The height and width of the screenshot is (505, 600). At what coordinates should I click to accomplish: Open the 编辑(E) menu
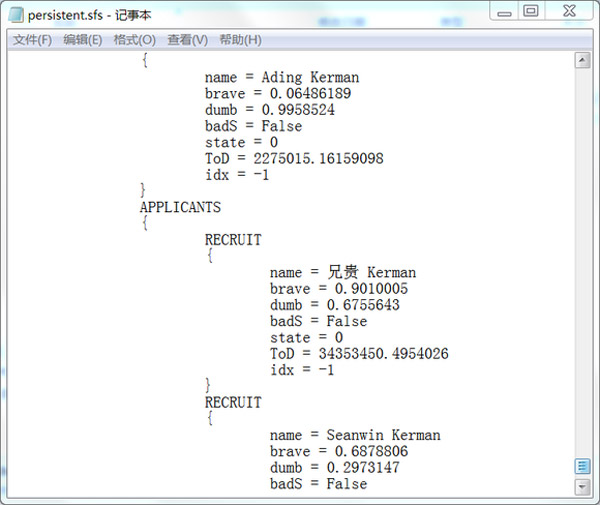pos(83,40)
